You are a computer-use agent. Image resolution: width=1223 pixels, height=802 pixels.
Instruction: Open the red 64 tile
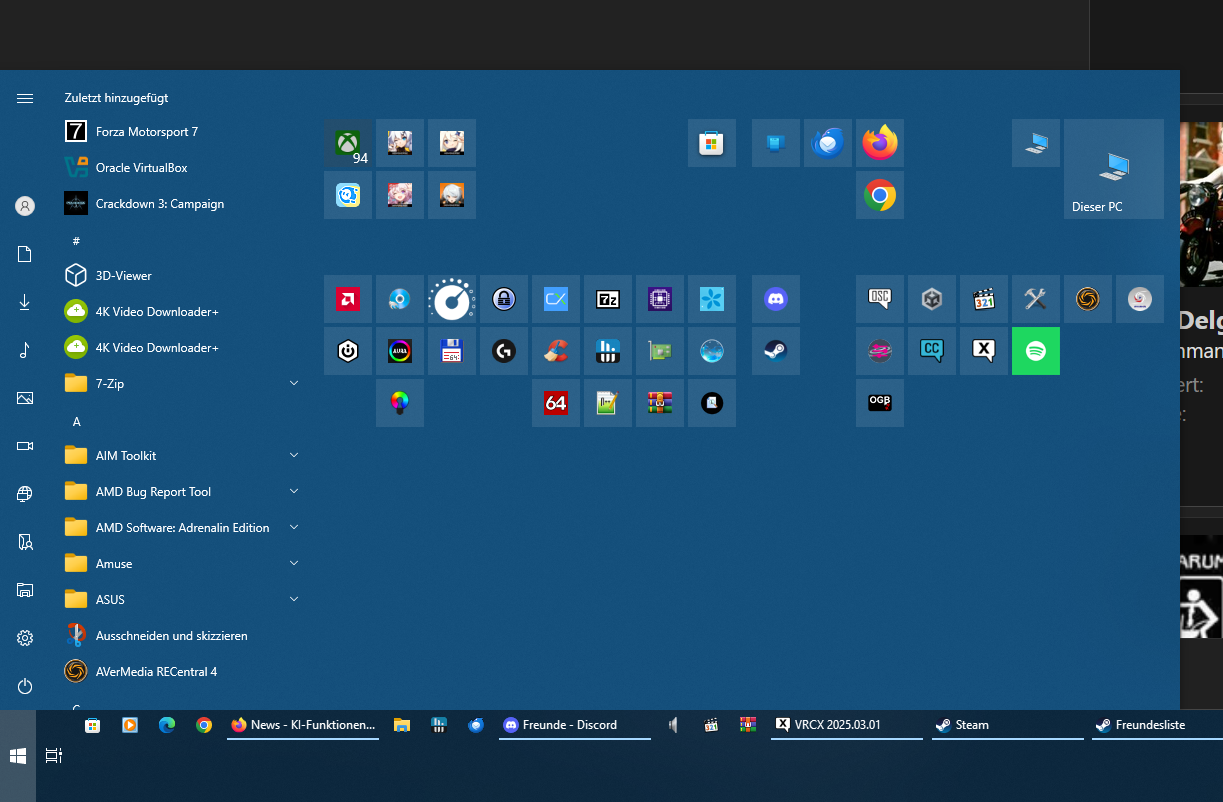pos(556,403)
